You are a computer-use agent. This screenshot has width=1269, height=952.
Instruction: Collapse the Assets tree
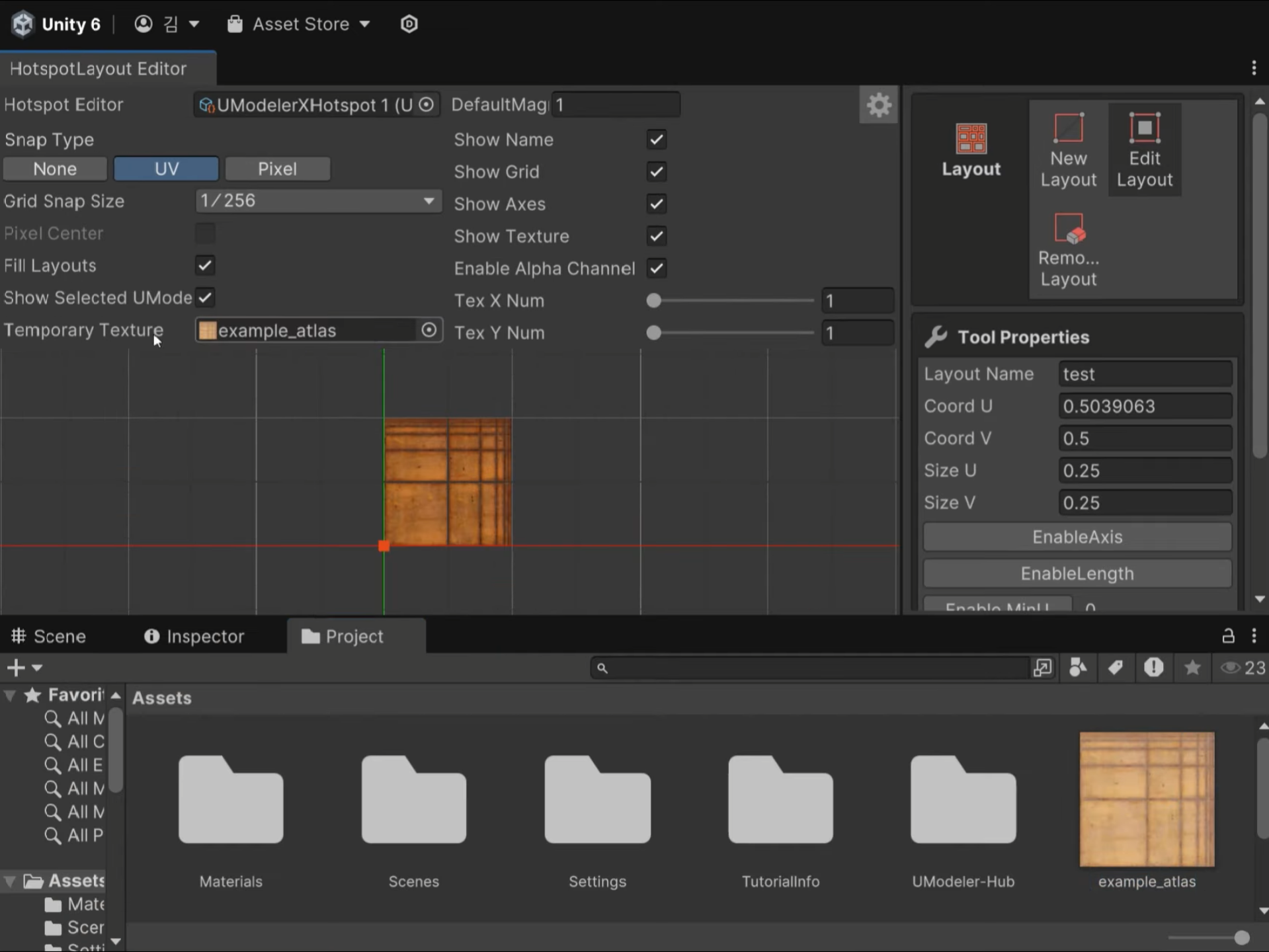click(x=10, y=881)
